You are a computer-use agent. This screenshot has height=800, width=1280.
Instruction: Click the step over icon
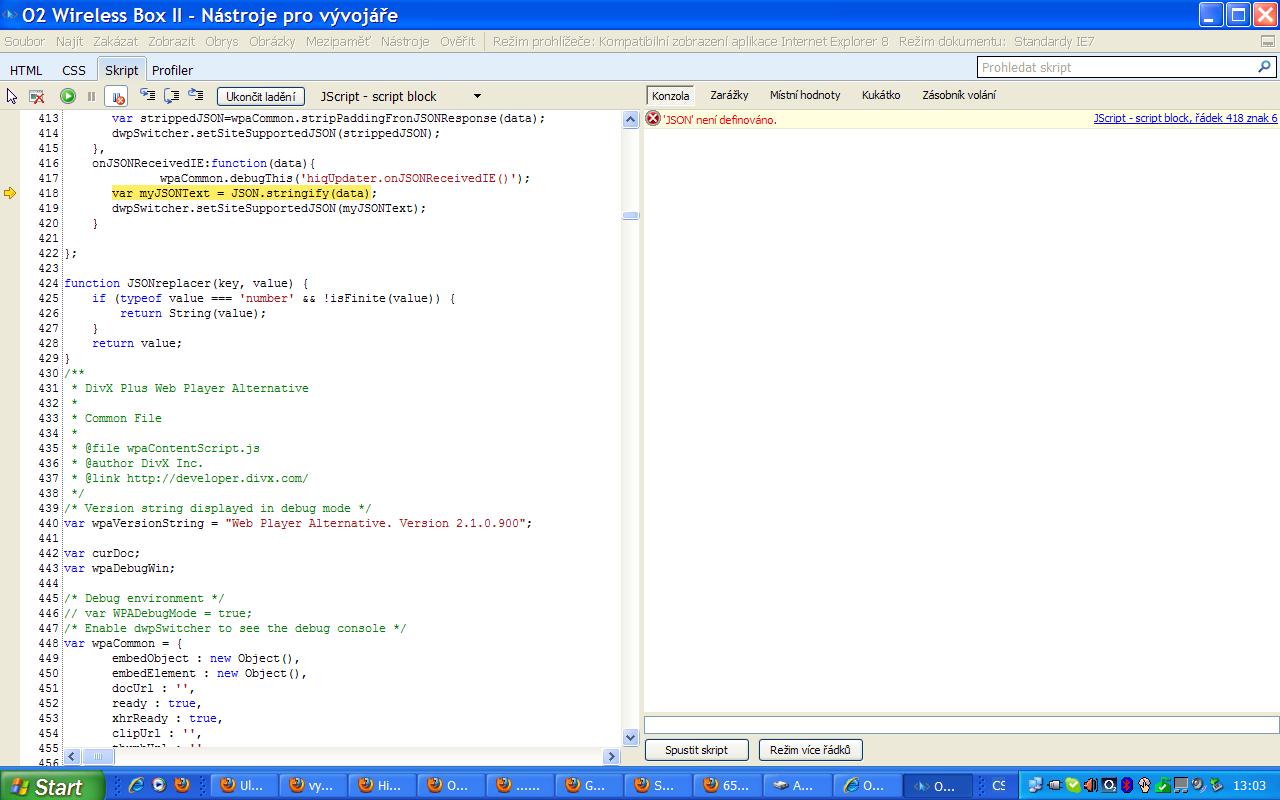click(171, 95)
